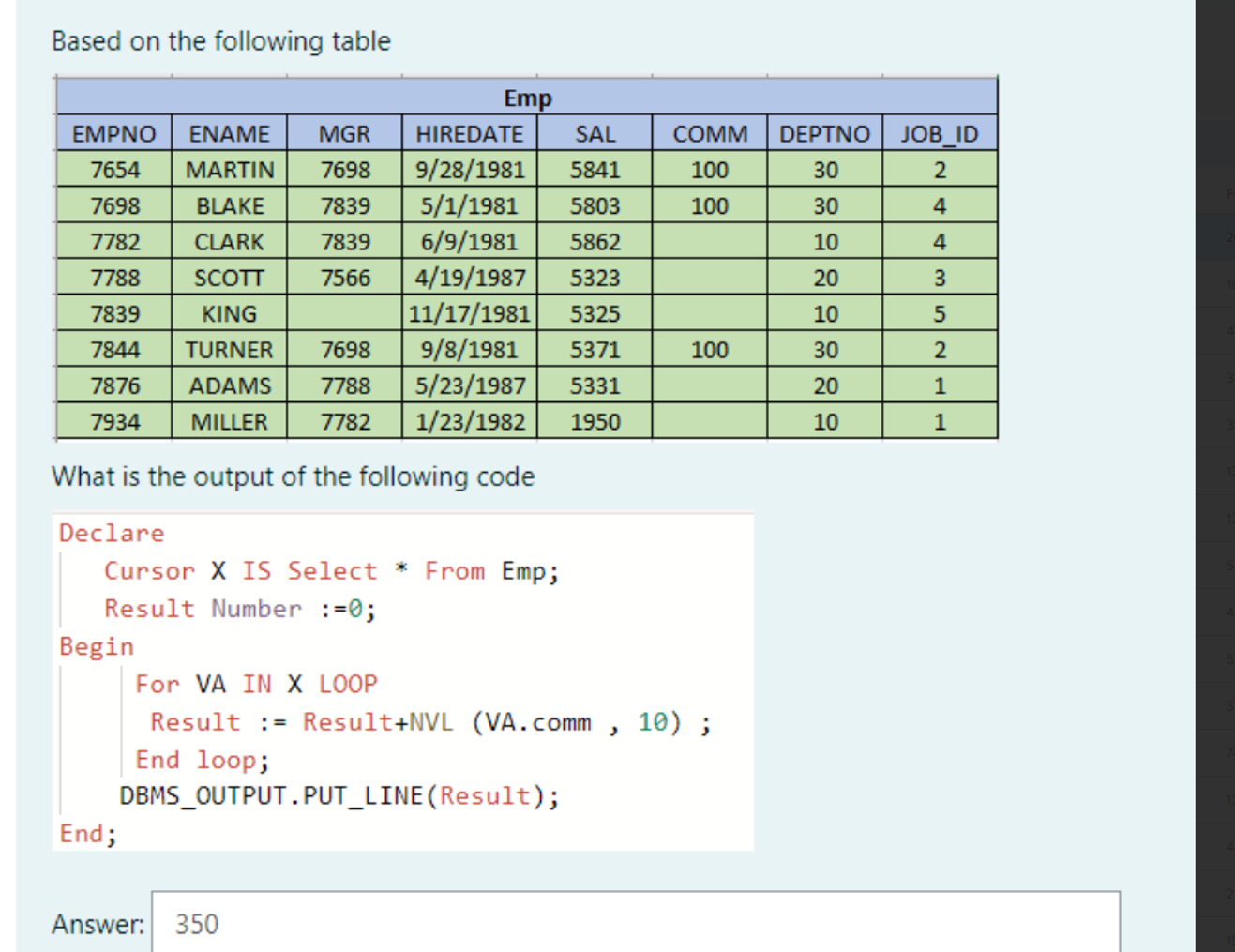Viewport: 1235px width, 952px height.
Task: Select the KING employee name cell
Action: click(x=228, y=313)
